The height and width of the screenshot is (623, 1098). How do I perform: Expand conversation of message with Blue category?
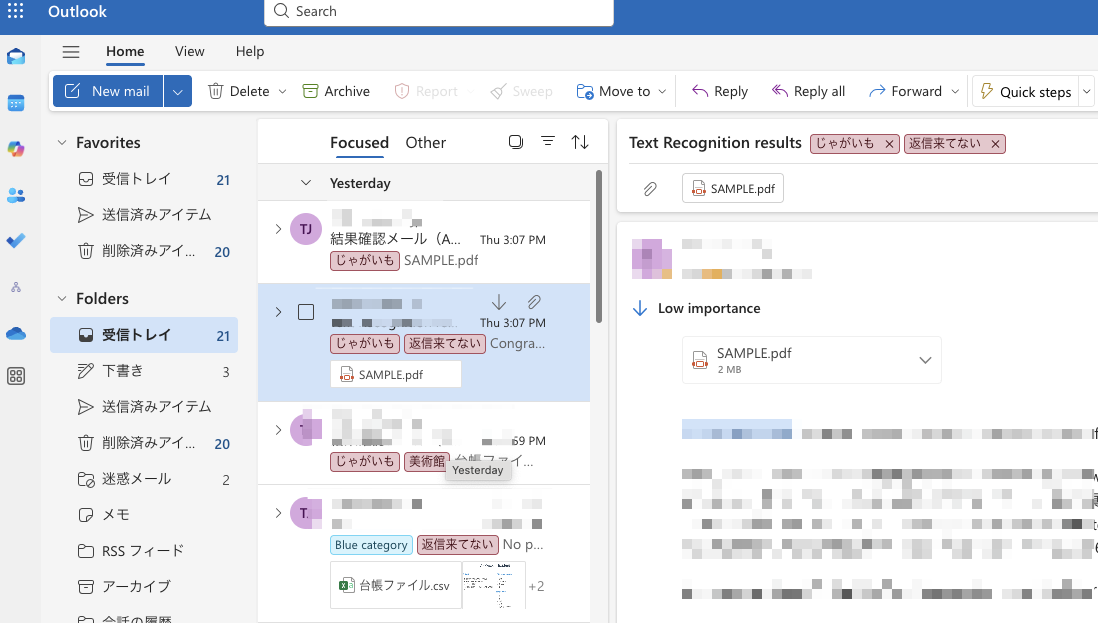click(x=278, y=513)
